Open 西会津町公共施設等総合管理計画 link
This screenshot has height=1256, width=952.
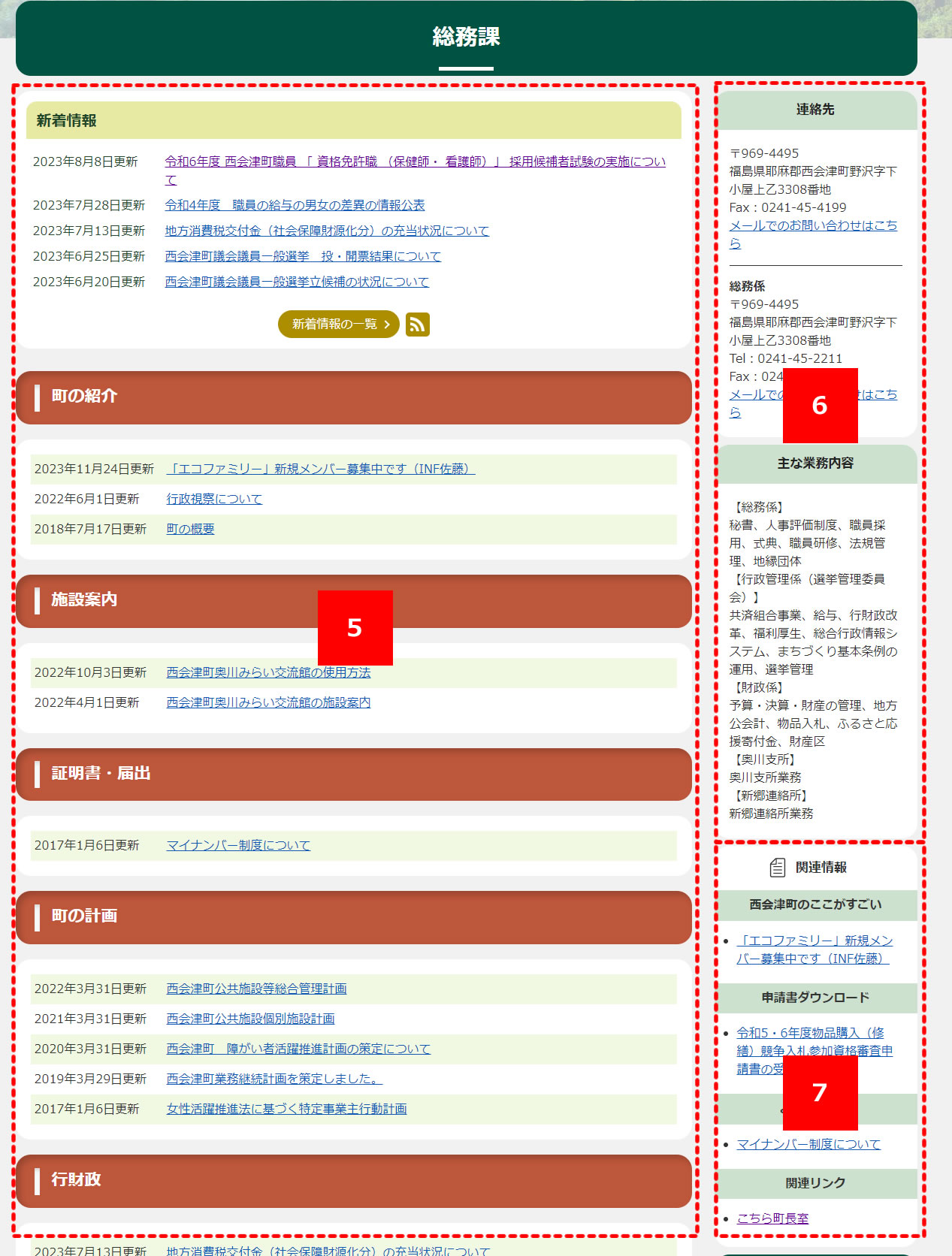256,989
